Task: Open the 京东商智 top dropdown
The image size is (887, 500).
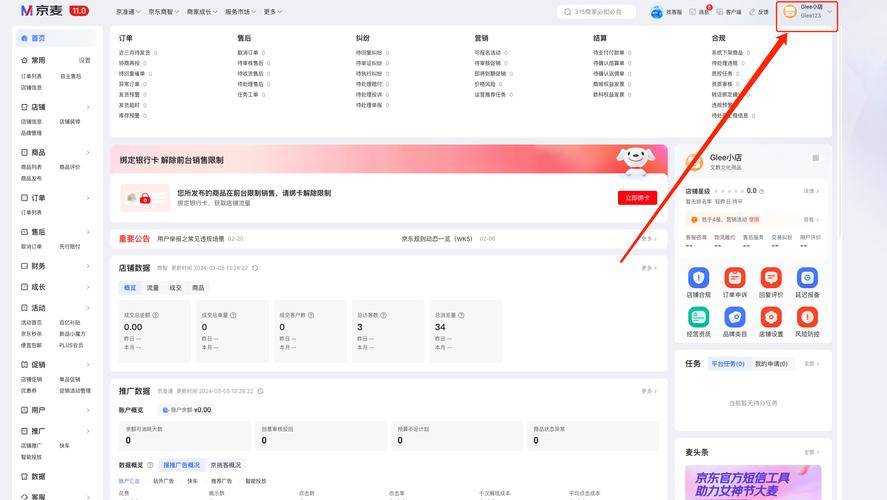Action: [x=163, y=12]
